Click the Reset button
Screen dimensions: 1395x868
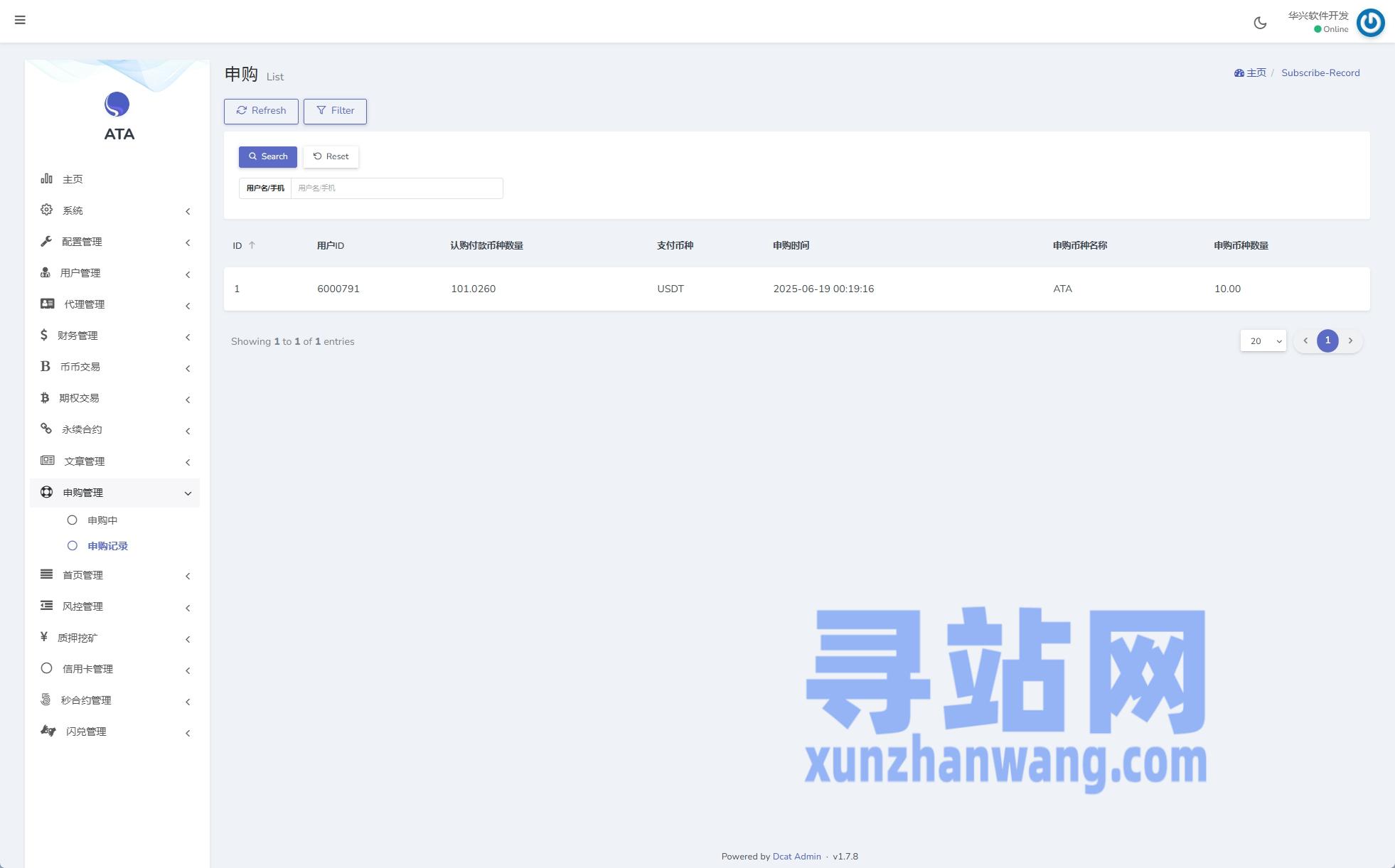[331, 156]
